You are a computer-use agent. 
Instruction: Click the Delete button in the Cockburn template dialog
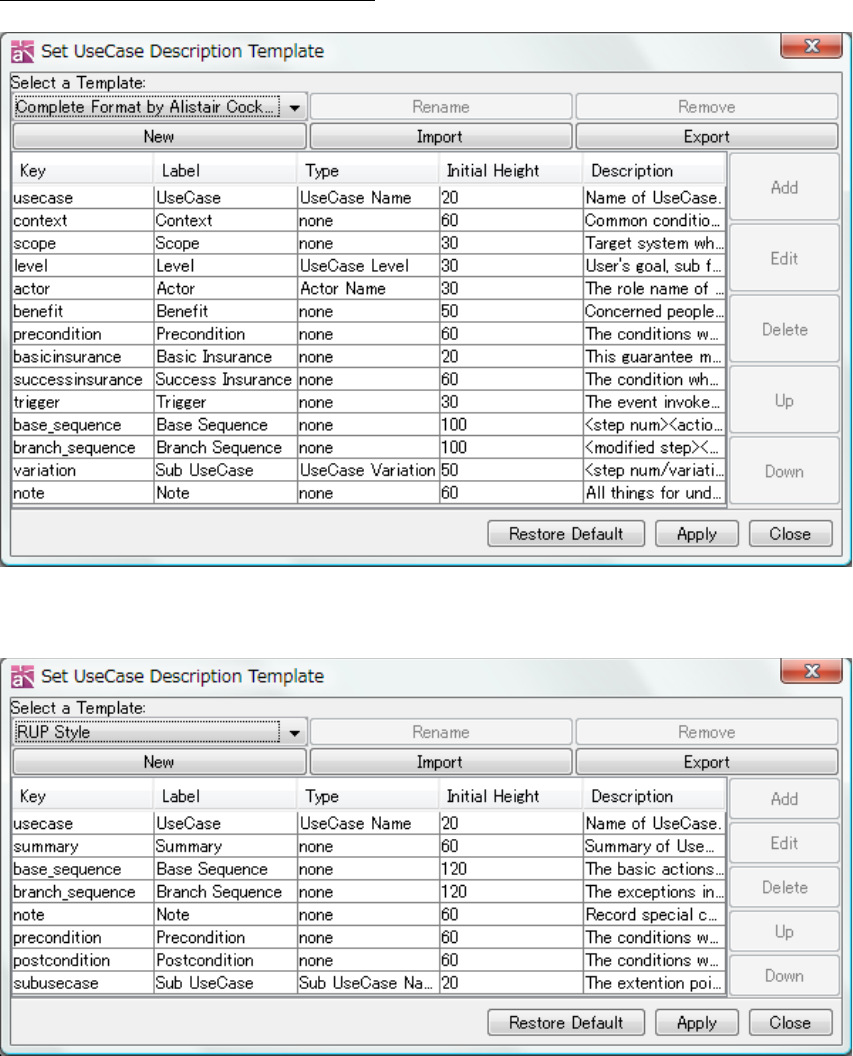click(x=784, y=329)
